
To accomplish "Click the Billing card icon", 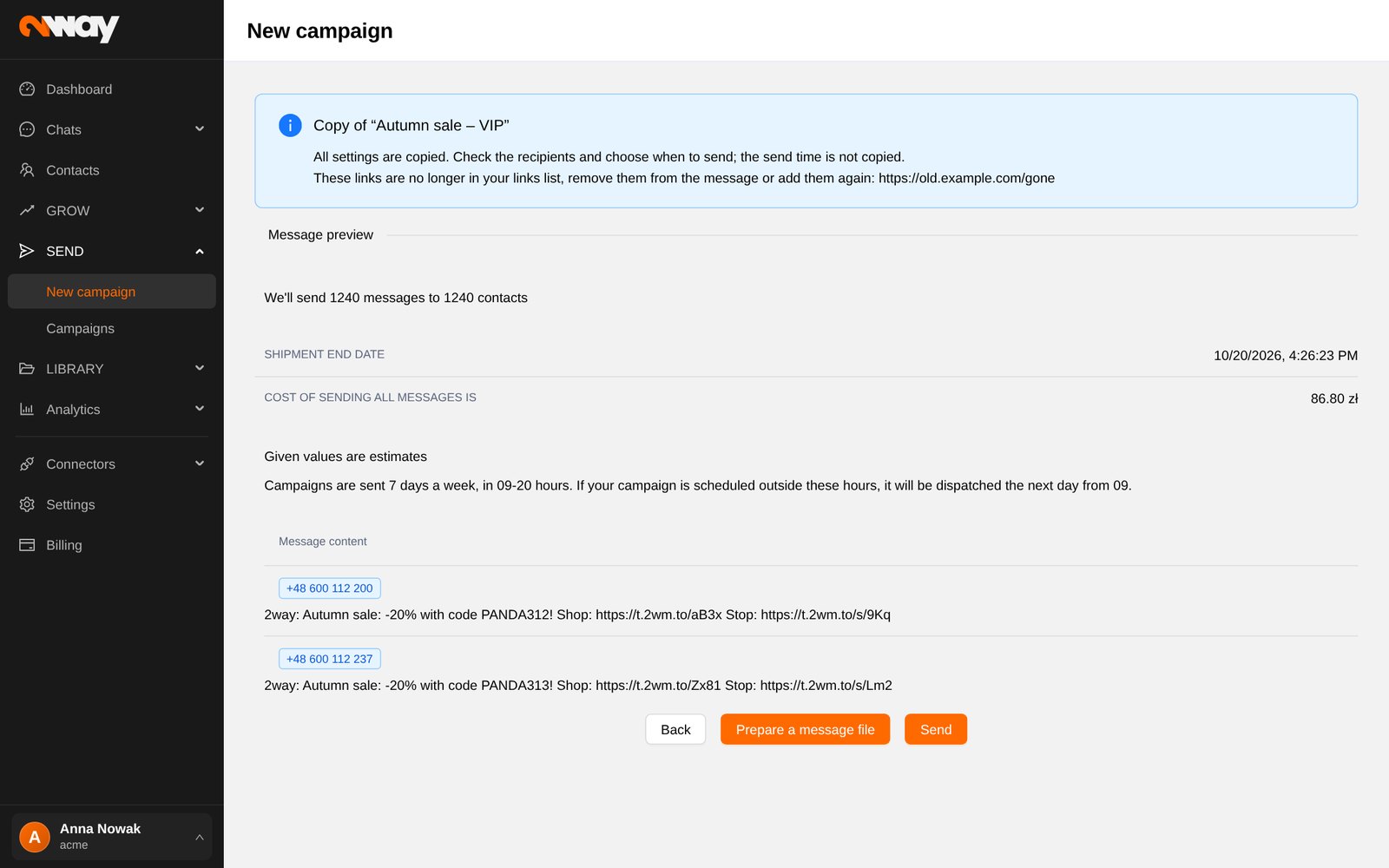I will [x=27, y=545].
